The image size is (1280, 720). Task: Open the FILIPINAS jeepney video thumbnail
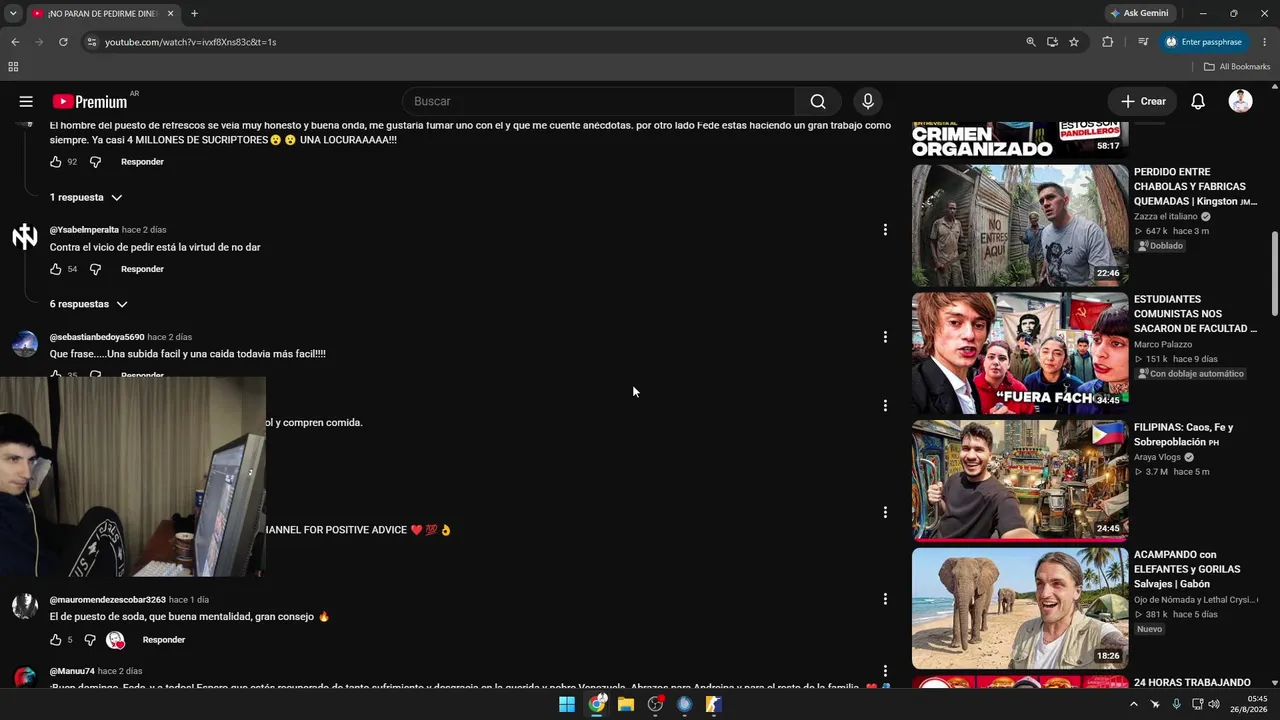[1020, 481]
